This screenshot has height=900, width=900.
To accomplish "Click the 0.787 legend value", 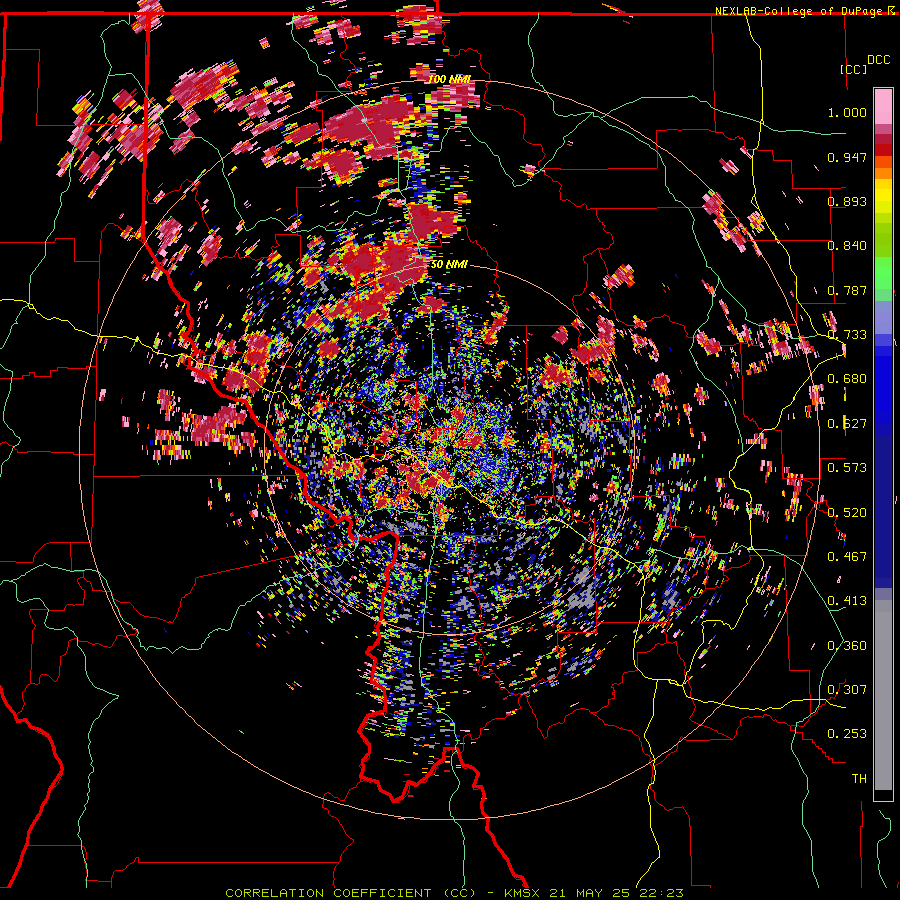I will click(x=847, y=290).
